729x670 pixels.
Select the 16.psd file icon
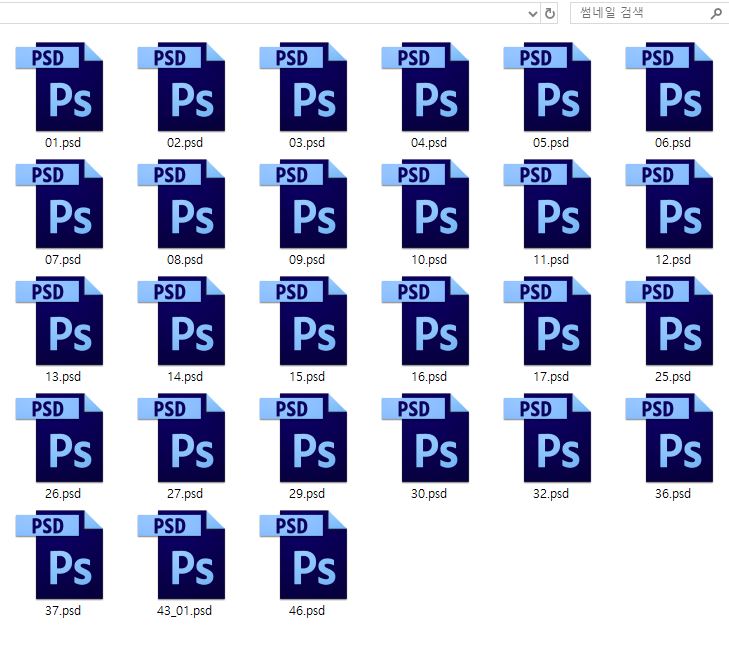(425, 321)
